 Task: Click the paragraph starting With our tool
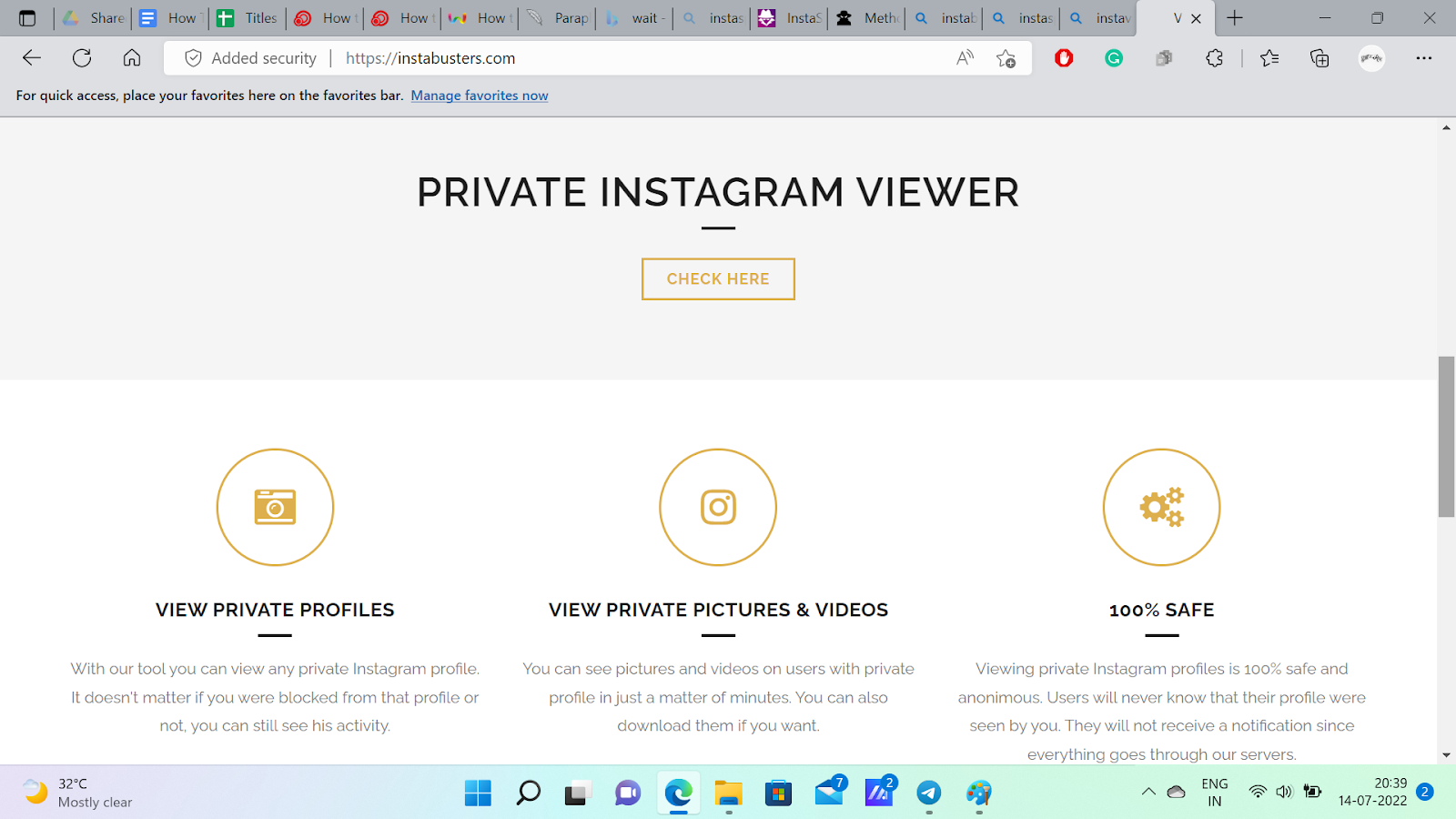275,697
